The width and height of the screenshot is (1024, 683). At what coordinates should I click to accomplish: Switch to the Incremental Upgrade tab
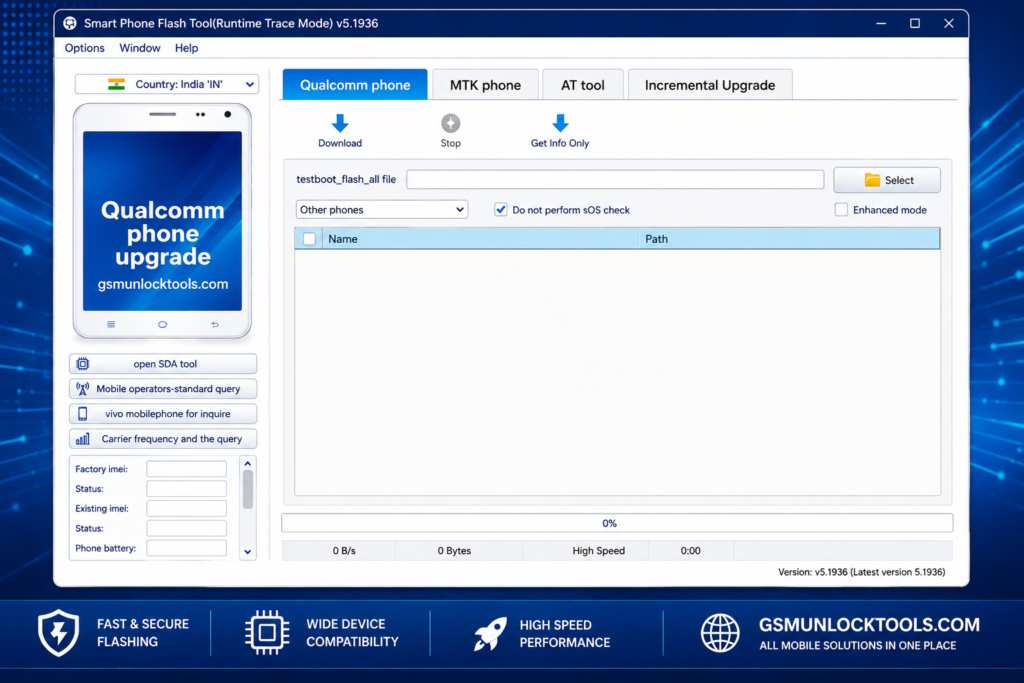(710, 85)
